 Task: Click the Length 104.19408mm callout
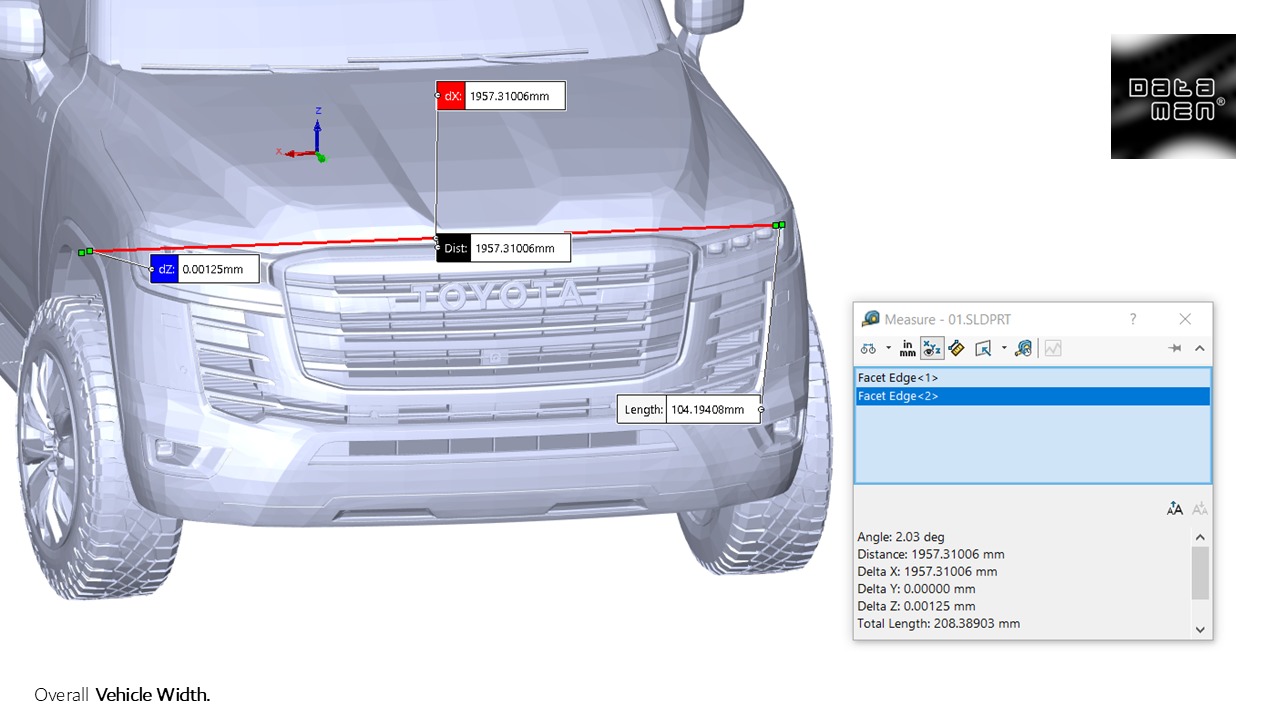(x=689, y=409)
